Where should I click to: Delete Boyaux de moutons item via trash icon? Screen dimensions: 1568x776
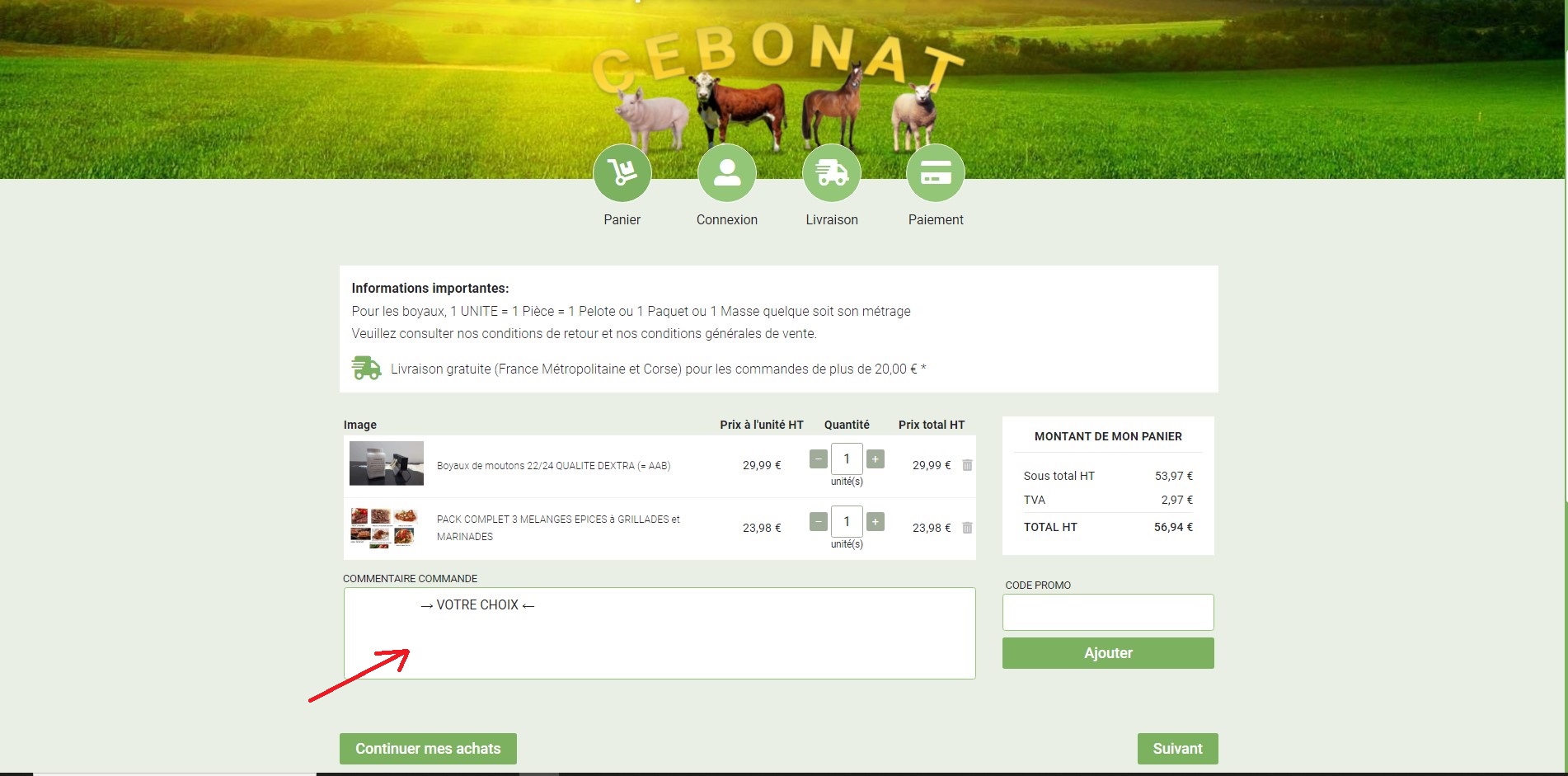click(968, 465)
